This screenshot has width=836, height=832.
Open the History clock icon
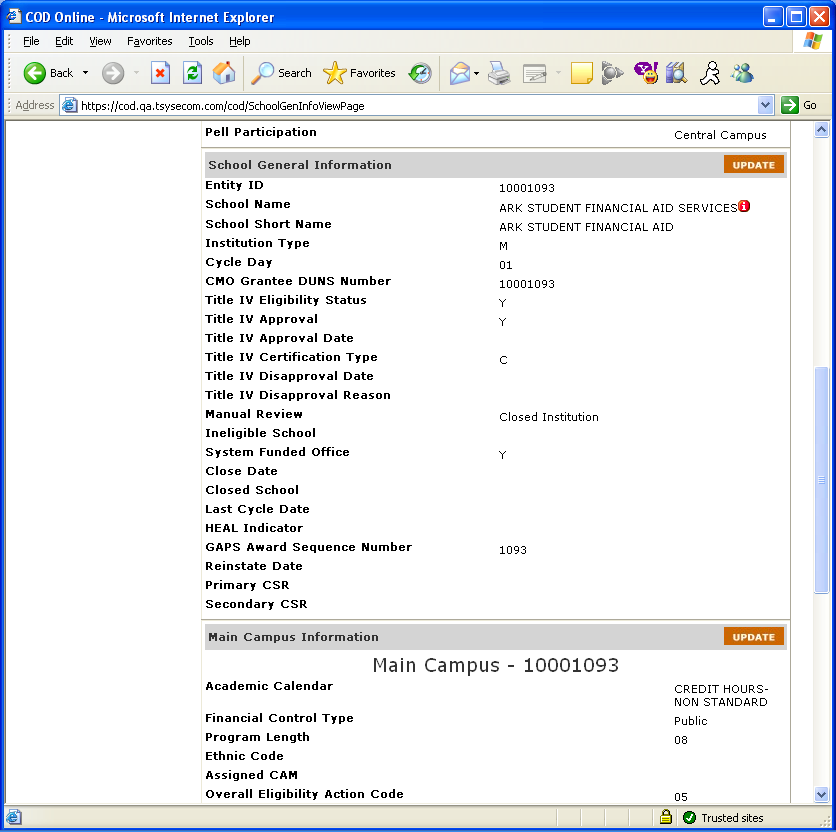[420, 73]
